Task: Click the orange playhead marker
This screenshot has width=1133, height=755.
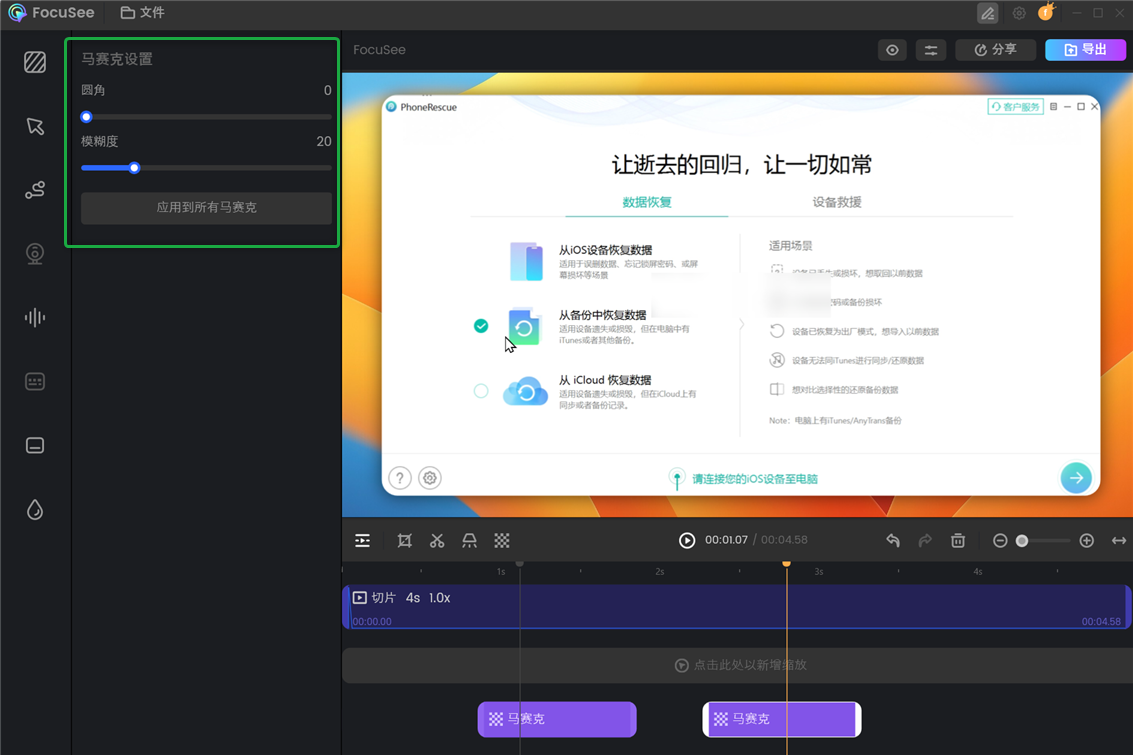Action: 786,564
